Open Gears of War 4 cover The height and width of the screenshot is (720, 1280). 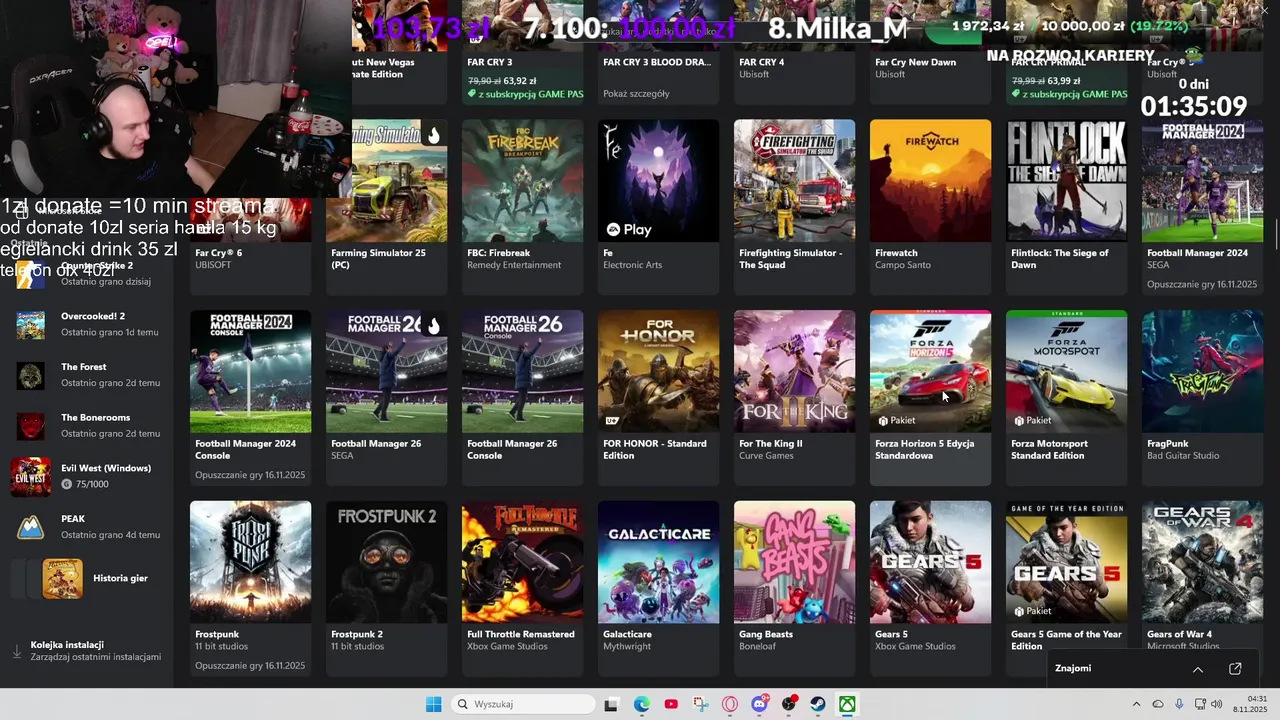[x=1202, y=562]
